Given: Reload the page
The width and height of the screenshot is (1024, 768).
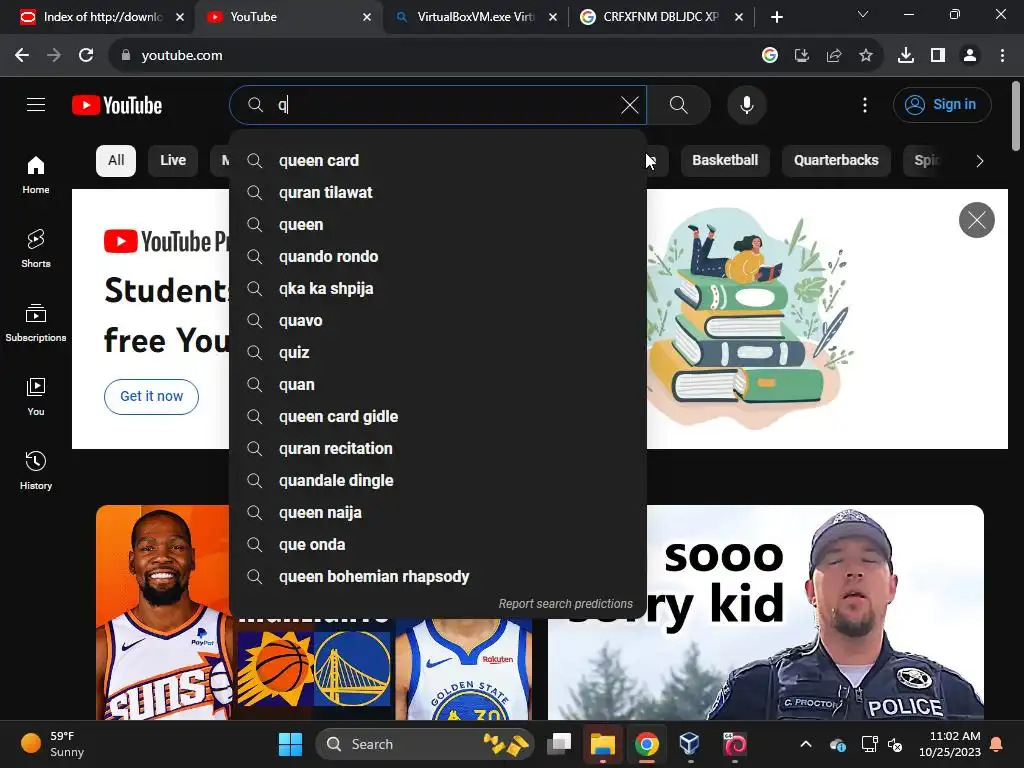Looking at the screenshot, I should tap(86, 56).
